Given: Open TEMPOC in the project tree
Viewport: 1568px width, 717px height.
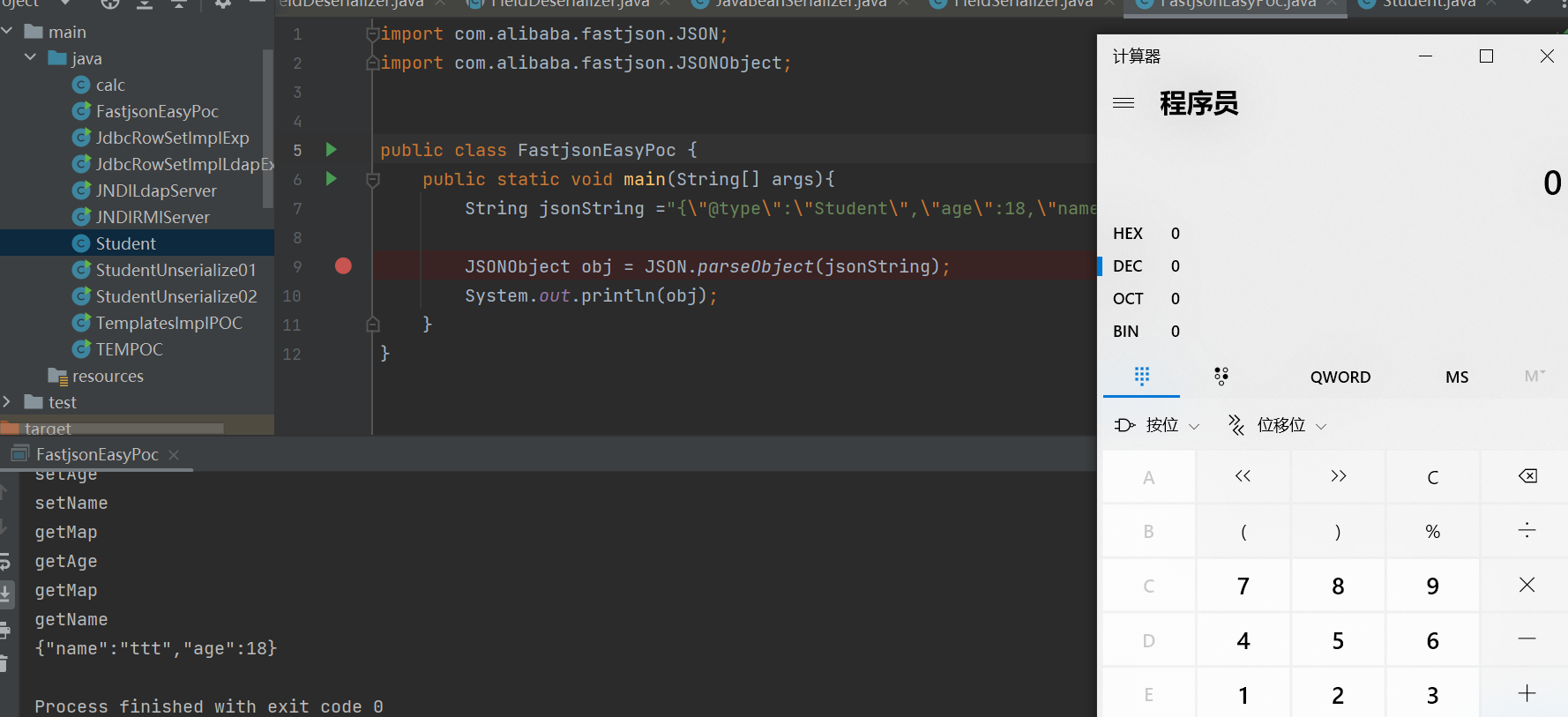Looking at the screenshot, I should tap(129, 349).
